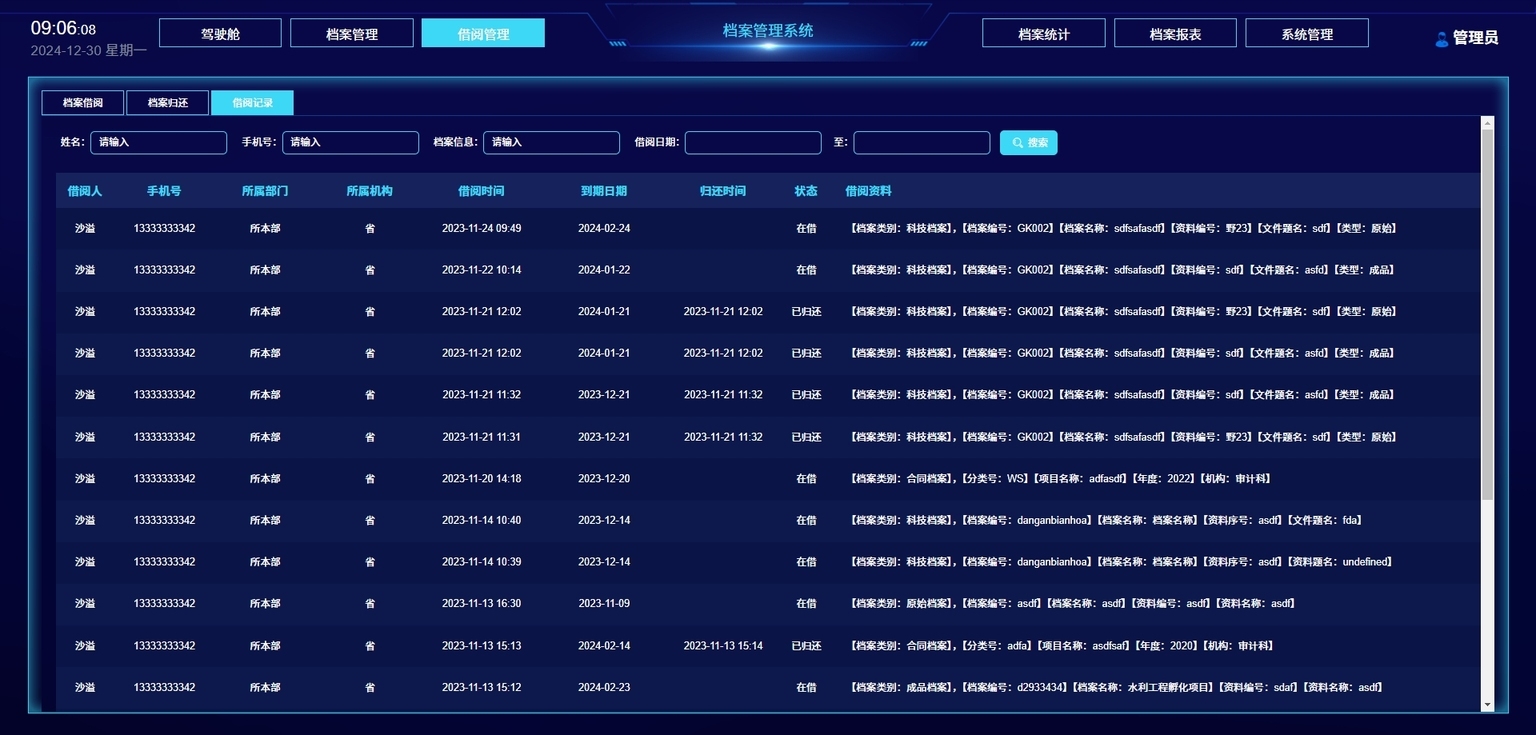Screen dimensions: 1536x735
Task: Click due date 2023-11-09
Action: pyautogui.click(x=604, y=604)
